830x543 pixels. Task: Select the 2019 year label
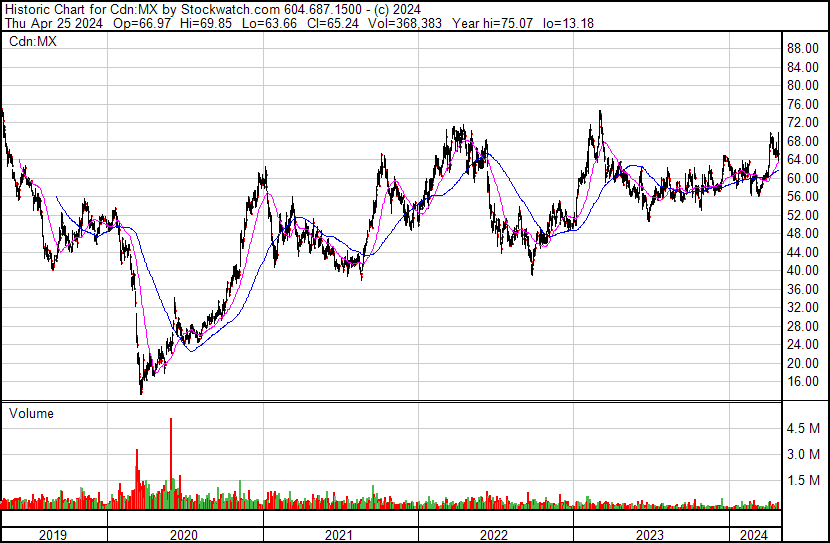tap(53, 535)
